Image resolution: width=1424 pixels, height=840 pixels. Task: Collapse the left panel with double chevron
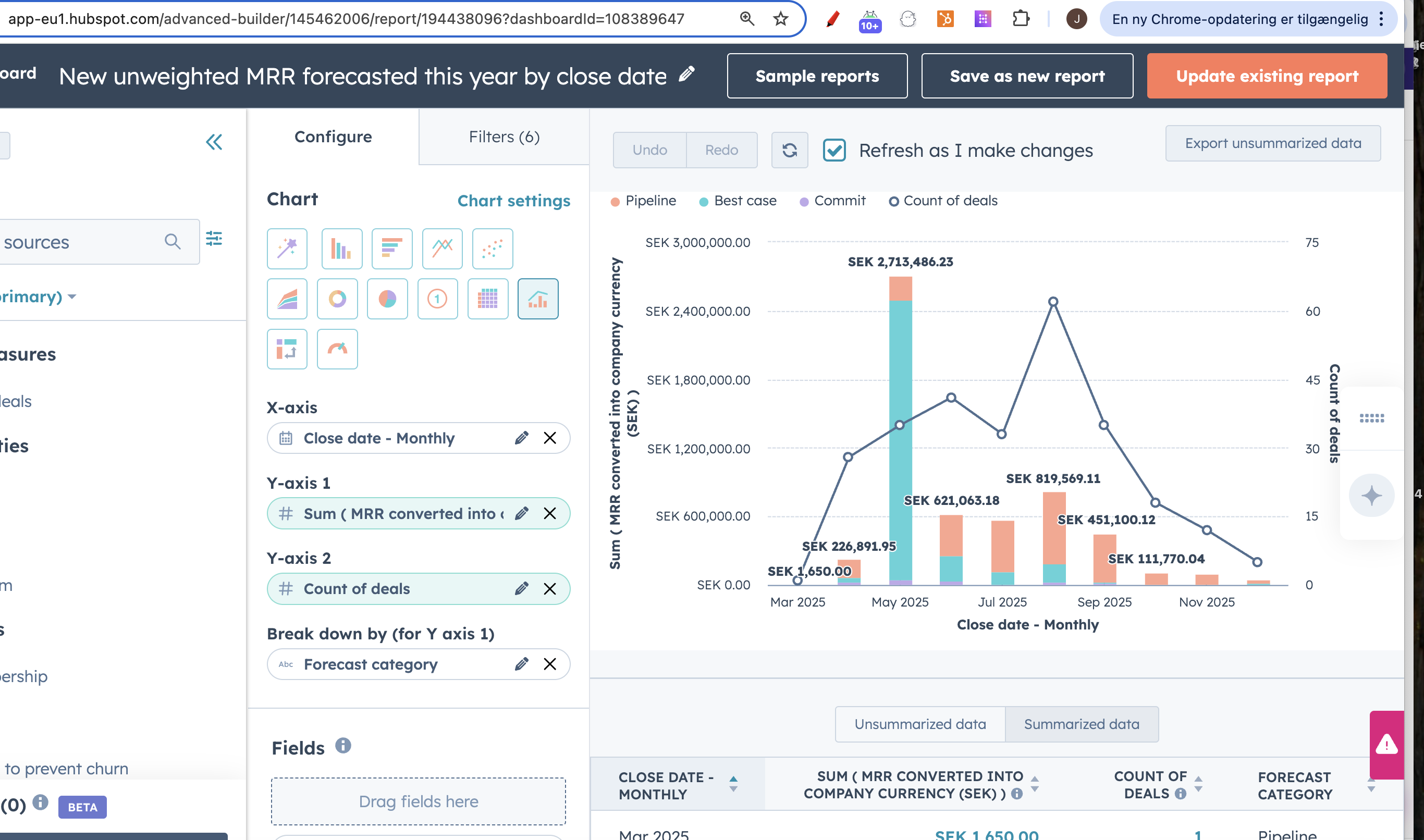pos(214,142)
